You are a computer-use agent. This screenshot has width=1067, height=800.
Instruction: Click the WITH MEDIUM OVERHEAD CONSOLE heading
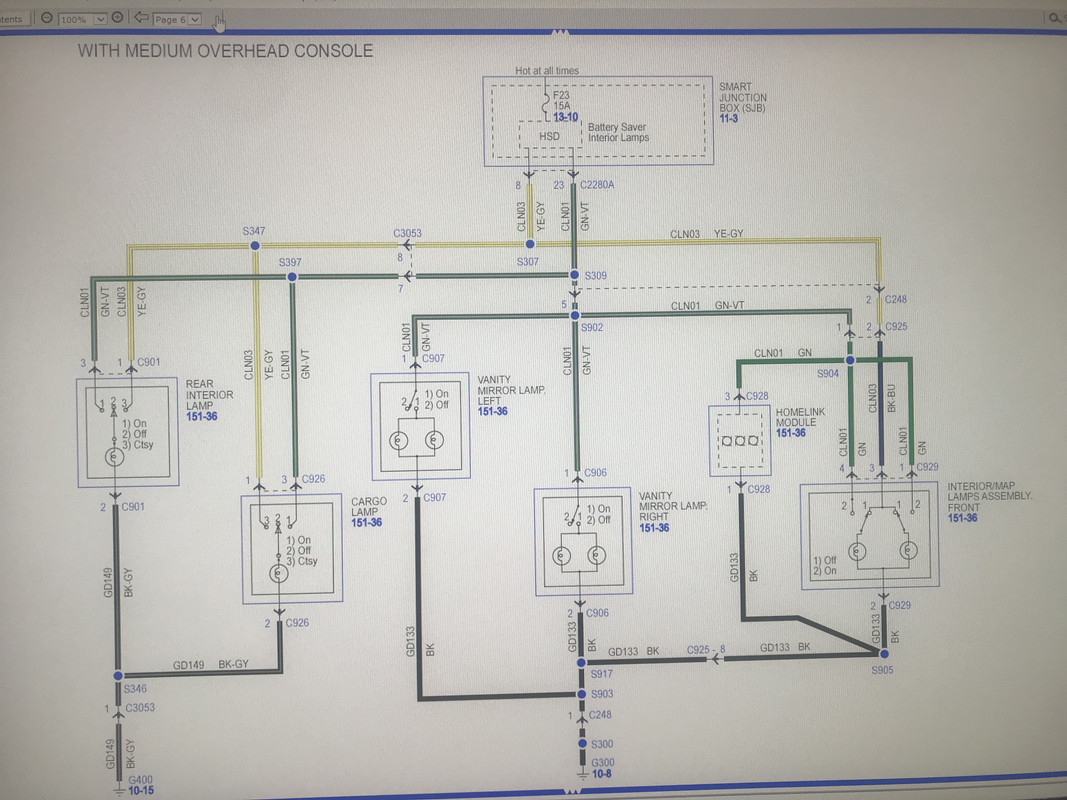[225, 51]
